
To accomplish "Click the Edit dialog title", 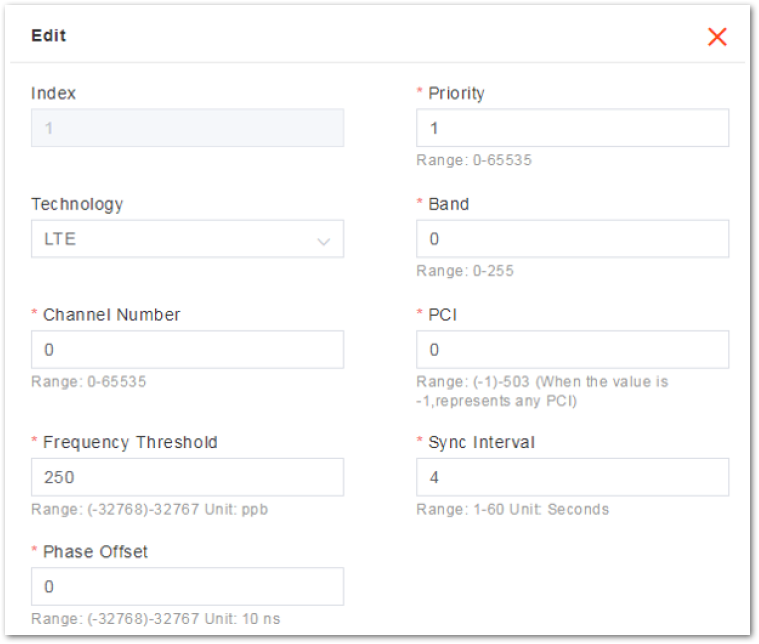I will pyautogui.click(x=48, y=35).
